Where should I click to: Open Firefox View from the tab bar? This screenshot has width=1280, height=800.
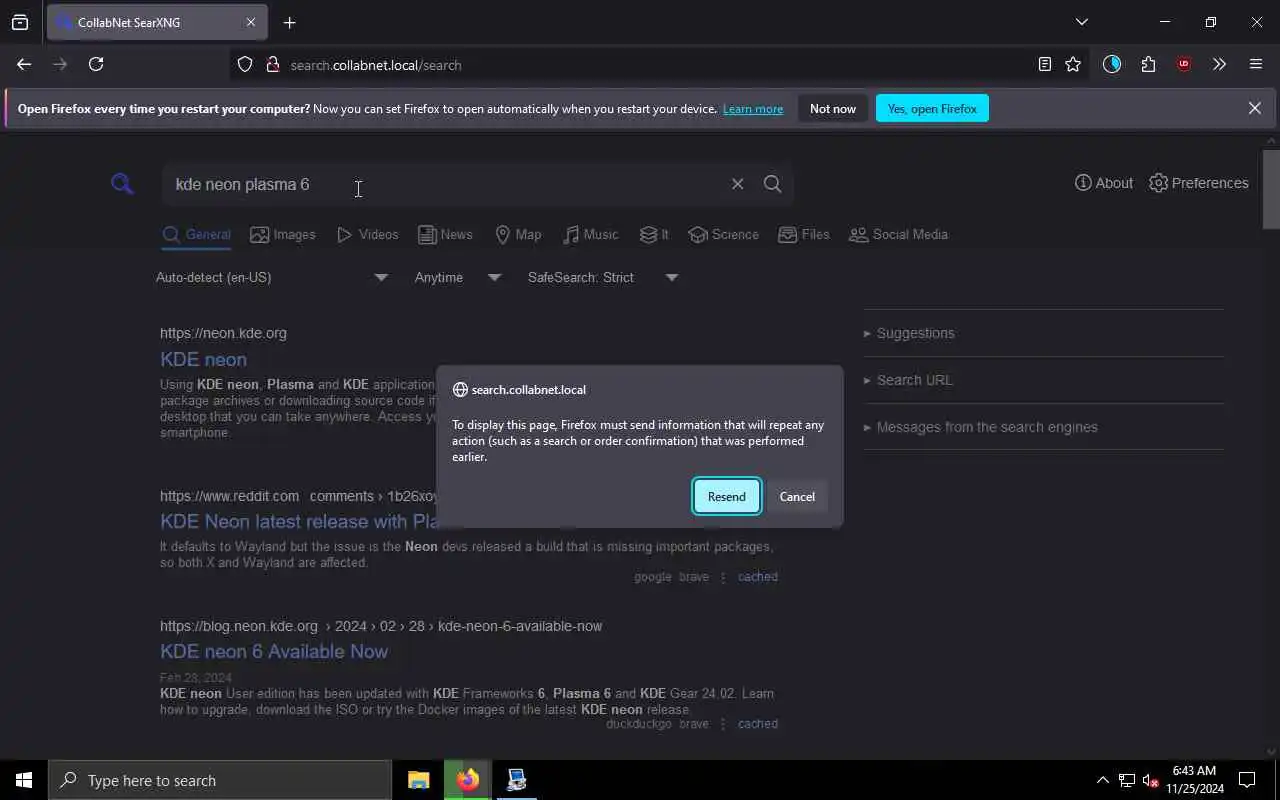click(x=20, y=22)
